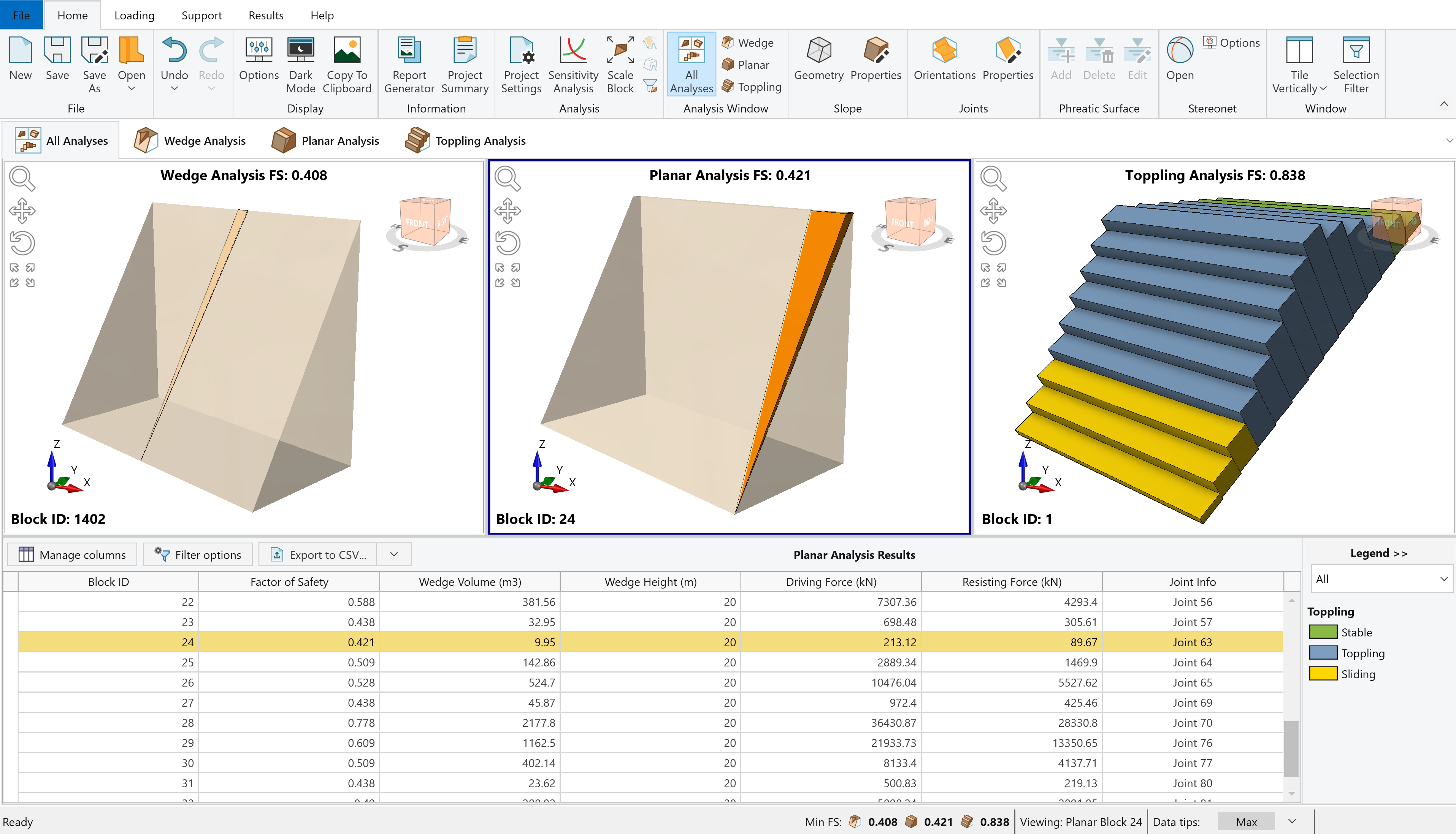
Task: Click the blue Toppling legend swatch
Action: click(x=1323, y=653)
